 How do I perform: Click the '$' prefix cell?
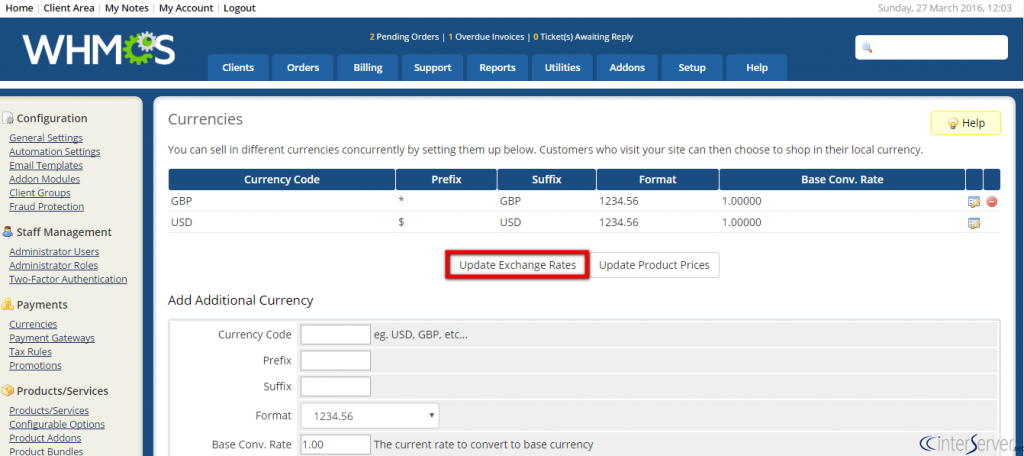(x=401, y=222)
